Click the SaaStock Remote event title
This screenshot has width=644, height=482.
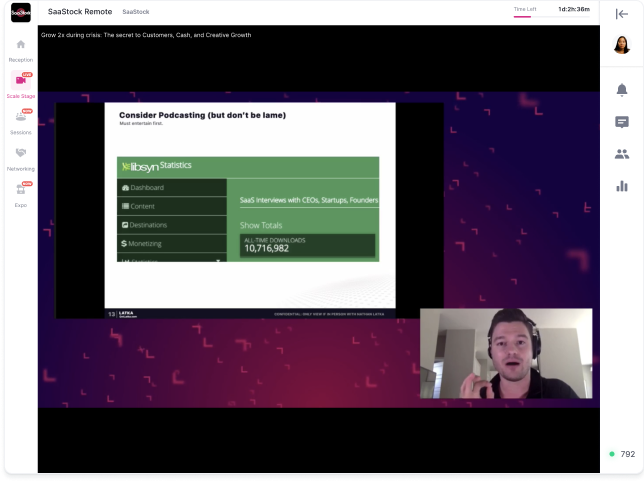pos(79,12)
